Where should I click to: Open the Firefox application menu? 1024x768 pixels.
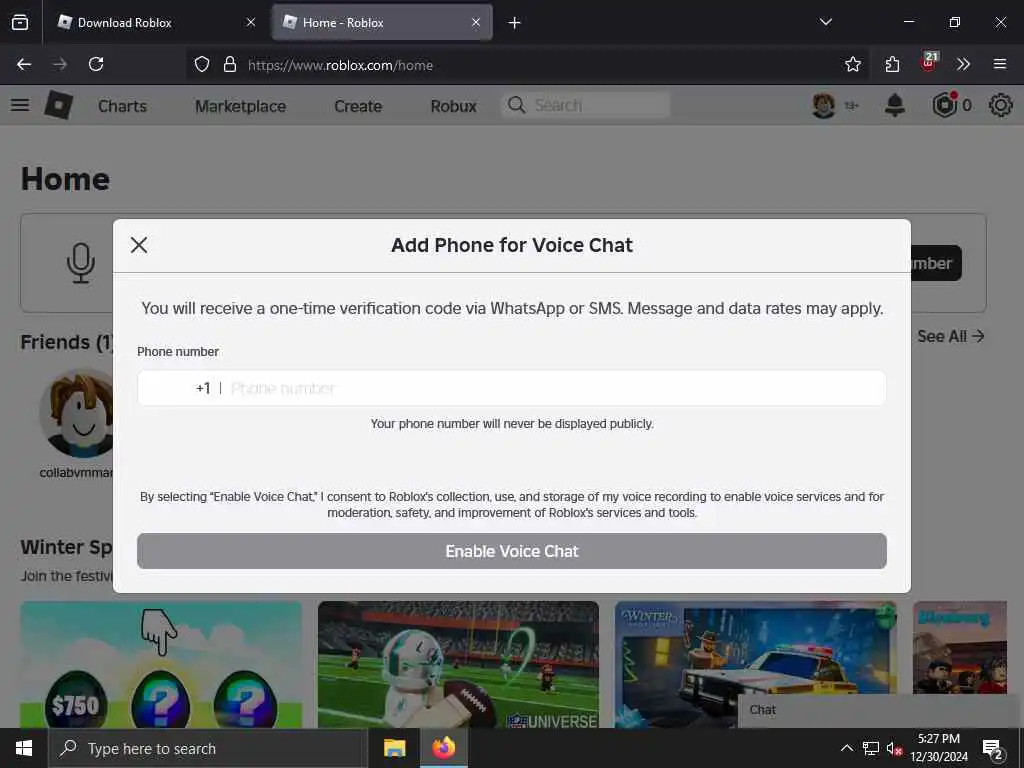pyautogui.click(x=1000, y=64)
